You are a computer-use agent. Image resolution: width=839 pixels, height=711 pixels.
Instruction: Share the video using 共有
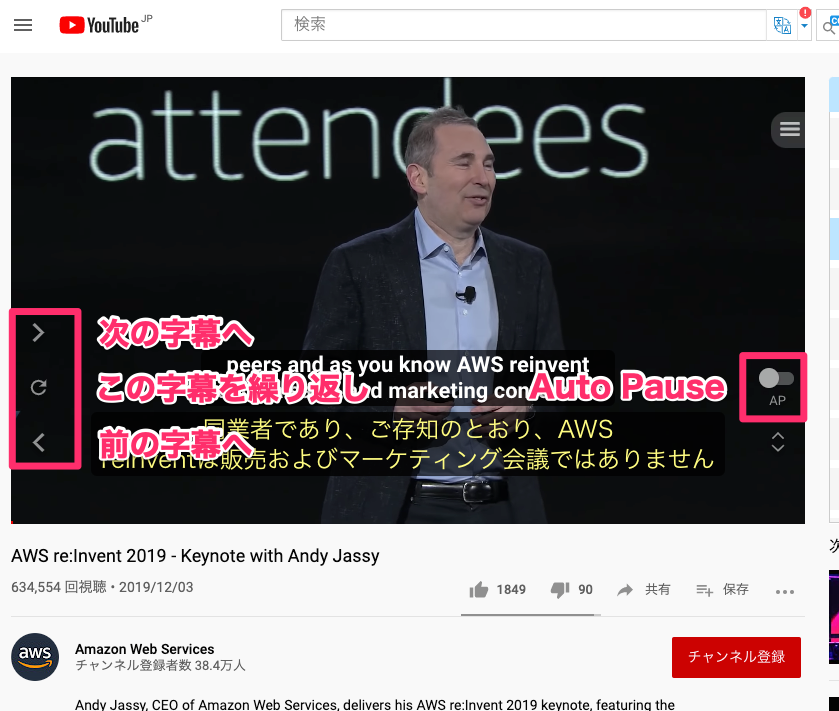[x=644, y=590]
